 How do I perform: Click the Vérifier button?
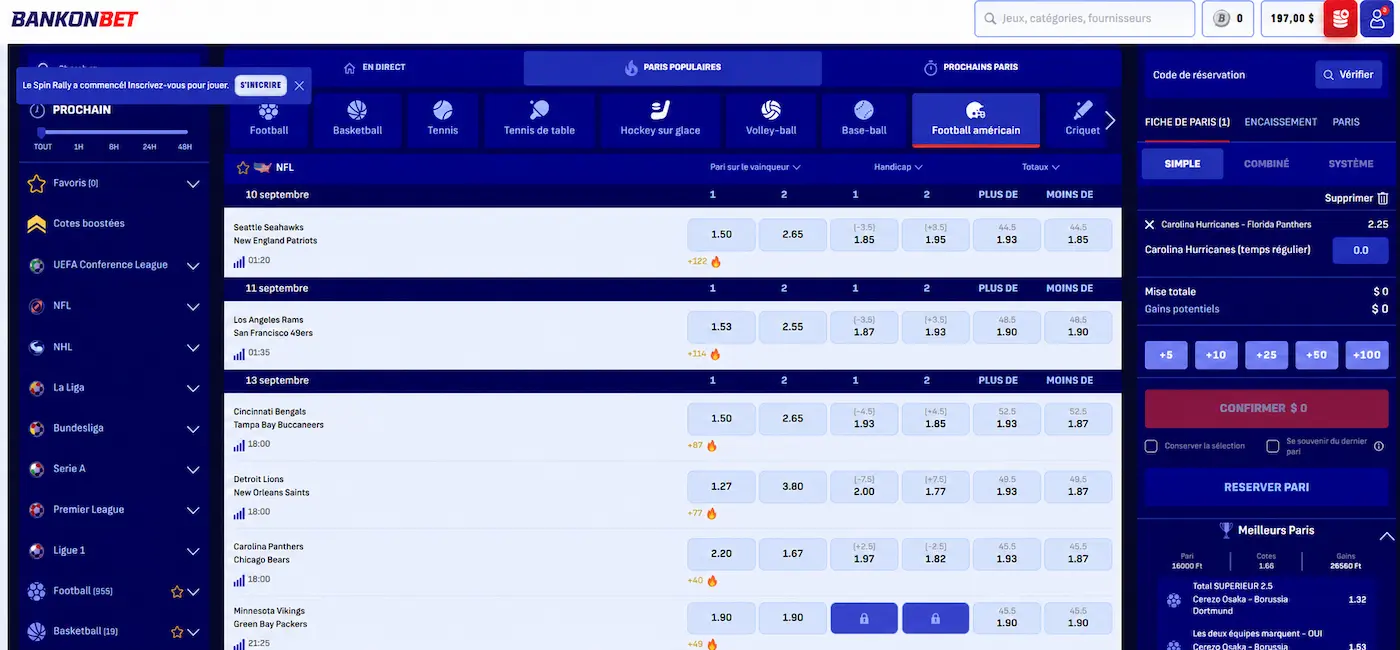tap(1348, 75)
